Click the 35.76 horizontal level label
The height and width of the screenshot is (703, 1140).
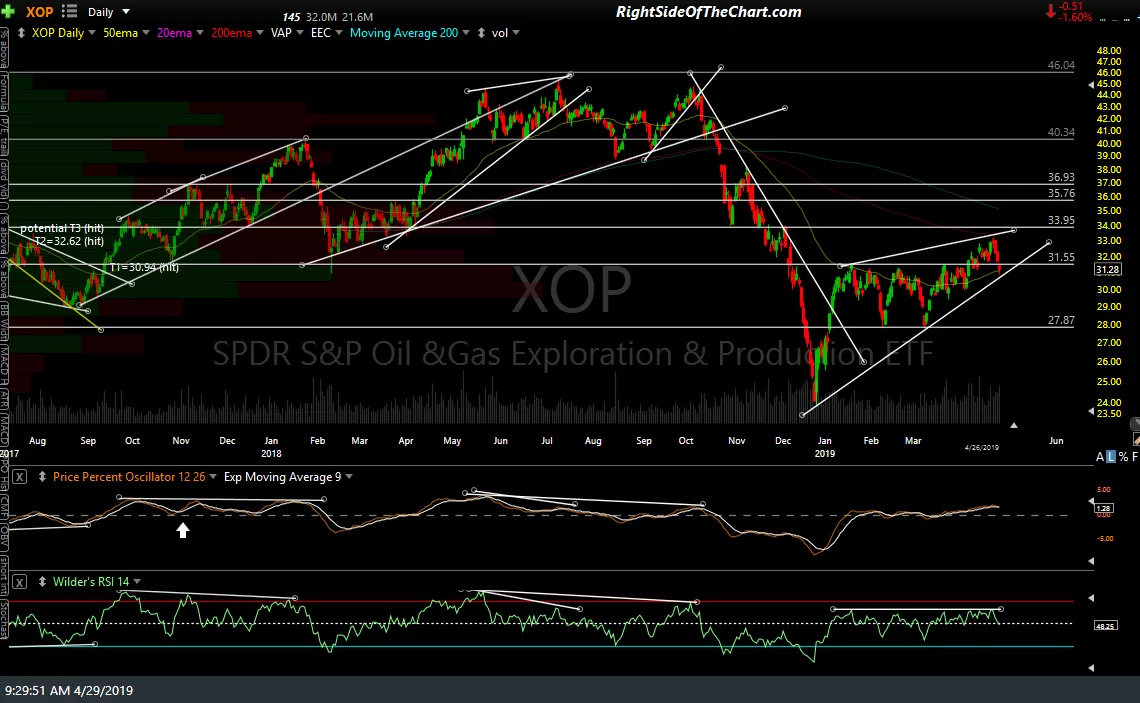(1061, 193)
